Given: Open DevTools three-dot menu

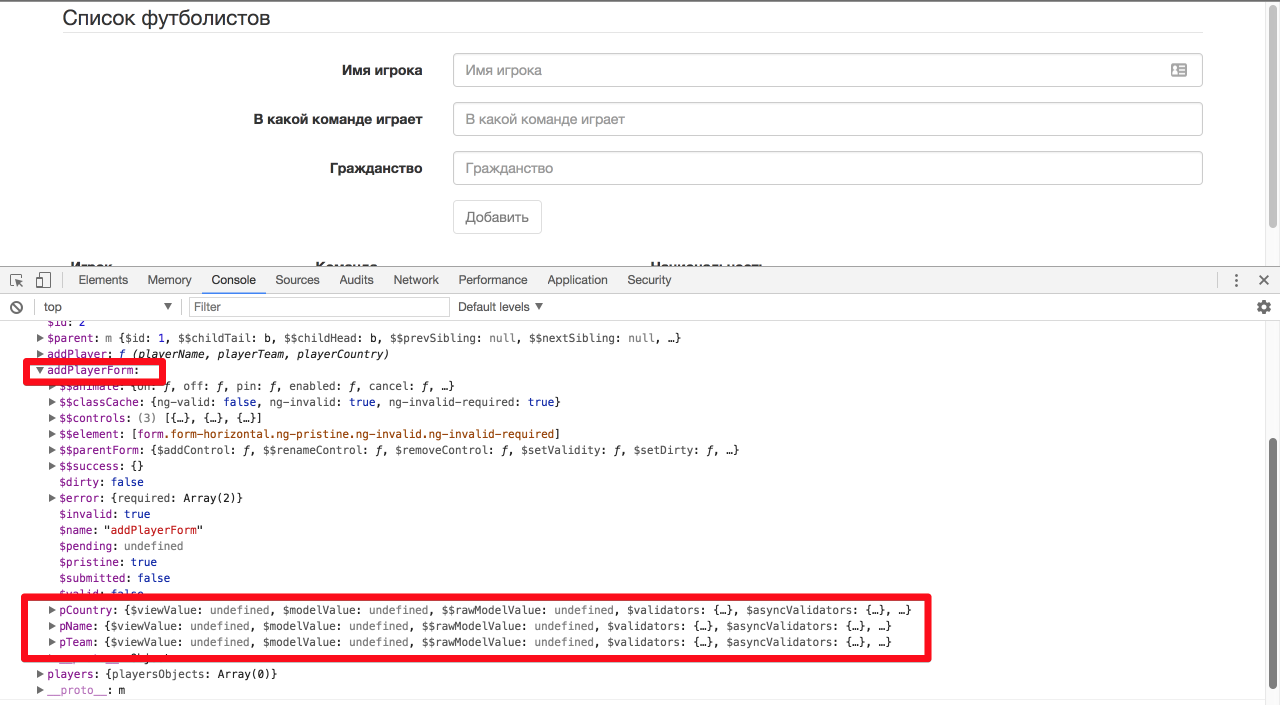Looking at the screenshot, I should pos(1237,280).
